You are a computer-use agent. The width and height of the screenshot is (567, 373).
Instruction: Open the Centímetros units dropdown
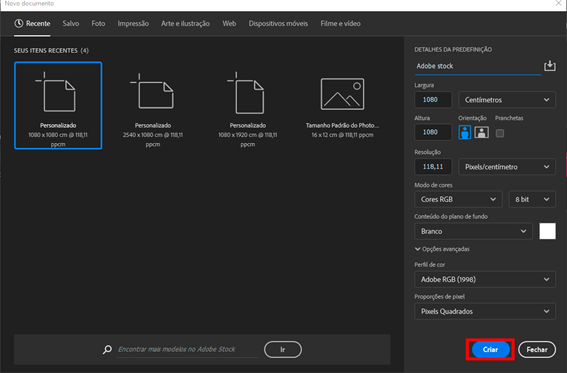coord(507,100)
